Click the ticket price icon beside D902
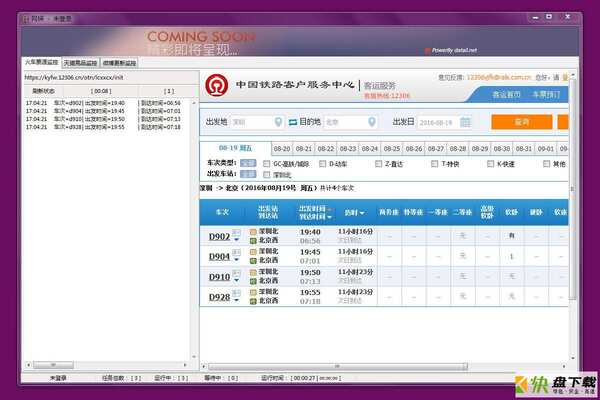 click(x=236, y=232)
